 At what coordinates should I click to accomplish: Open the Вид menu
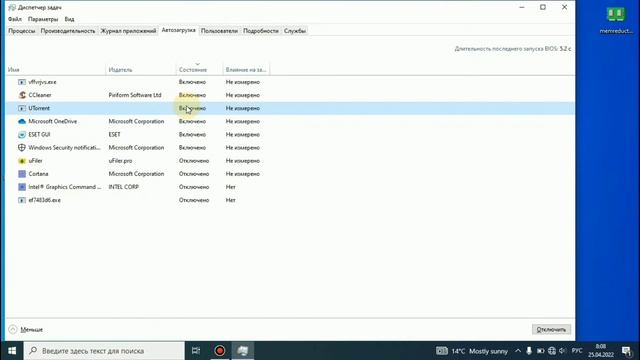click(x=69, y=19)
